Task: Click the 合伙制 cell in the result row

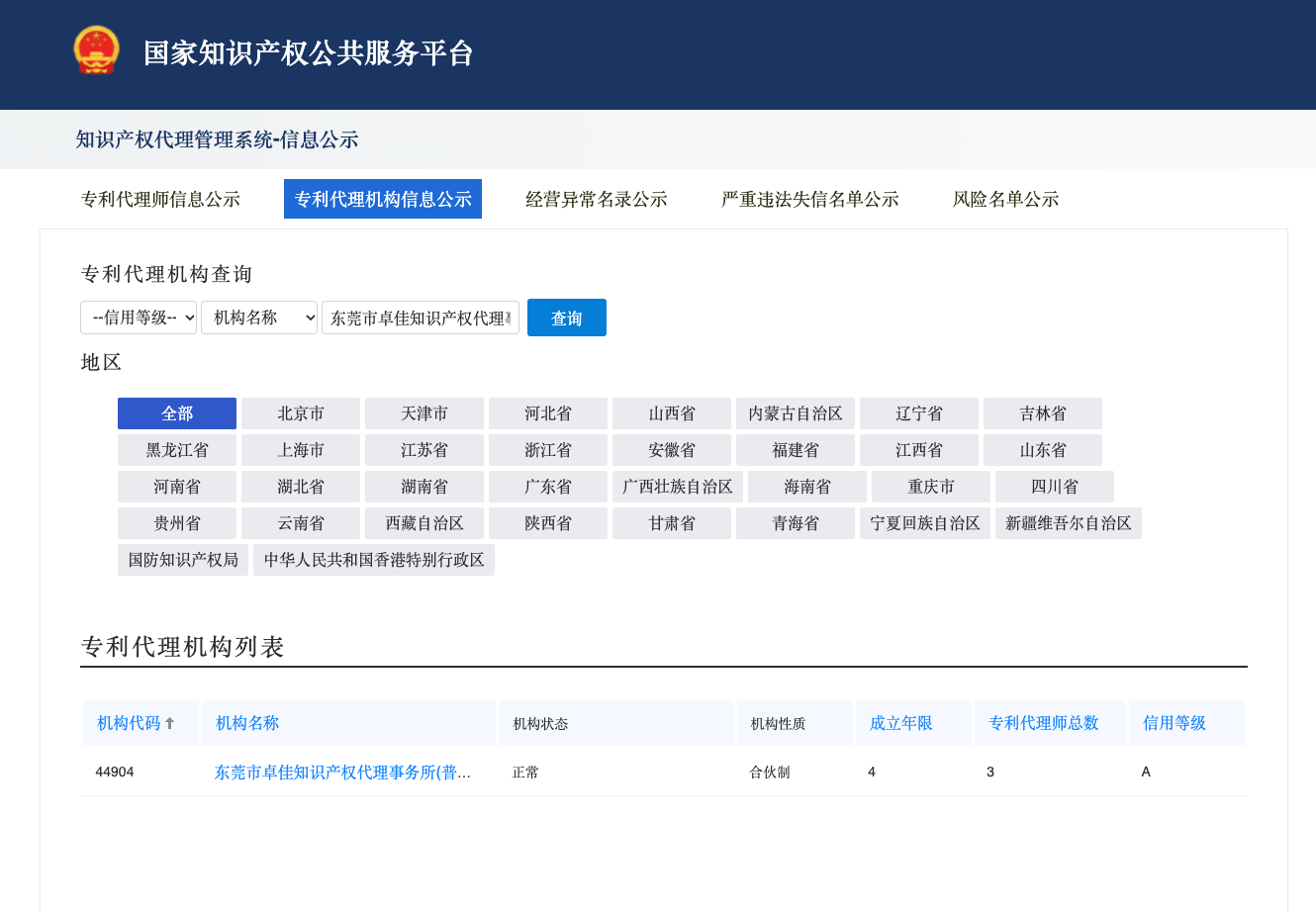Action: pyautogui.click(x=770, y=773)
